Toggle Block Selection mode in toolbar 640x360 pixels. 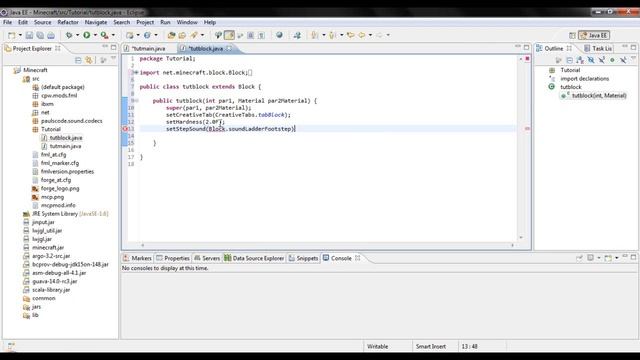pyautogui.click(x=251, y=36)
